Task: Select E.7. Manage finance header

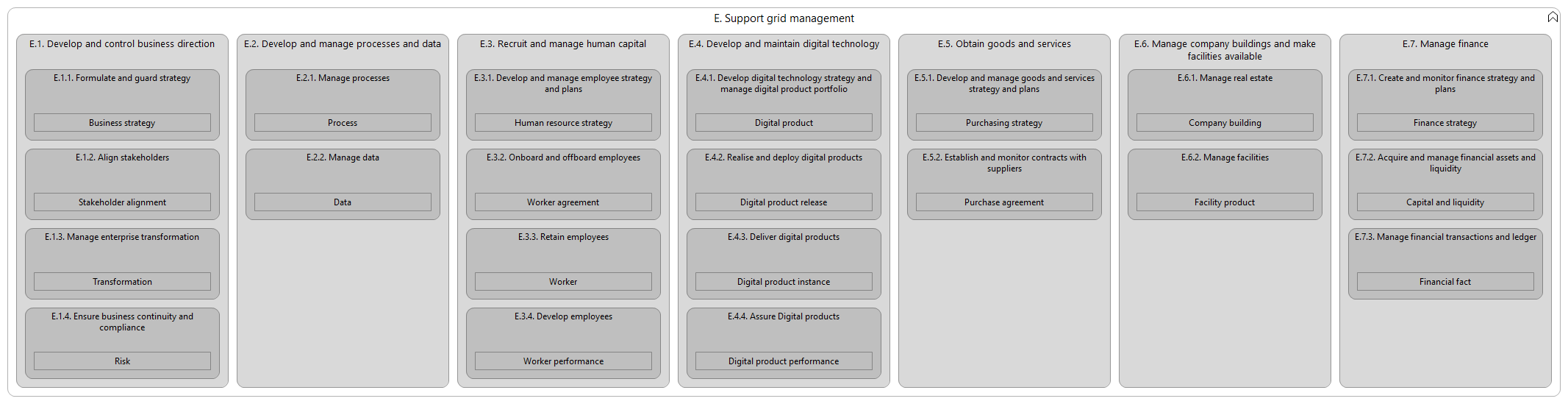Action: pos(1445,44)
